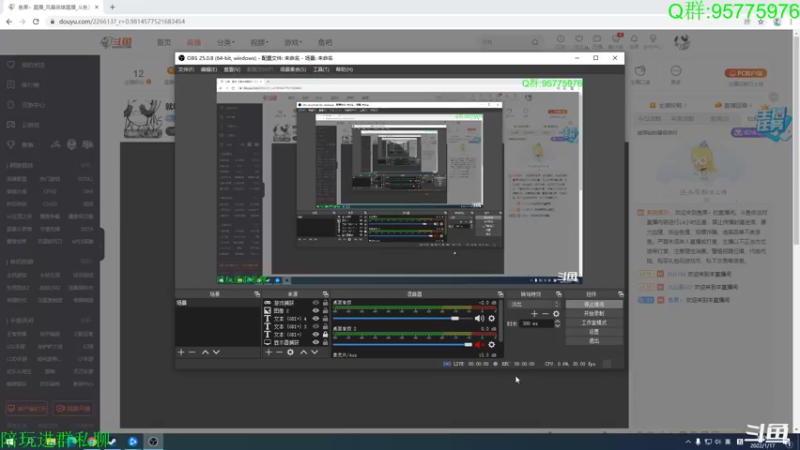
Task: Open Douyu watch history clock icon
Action: (x=561, y=39)
